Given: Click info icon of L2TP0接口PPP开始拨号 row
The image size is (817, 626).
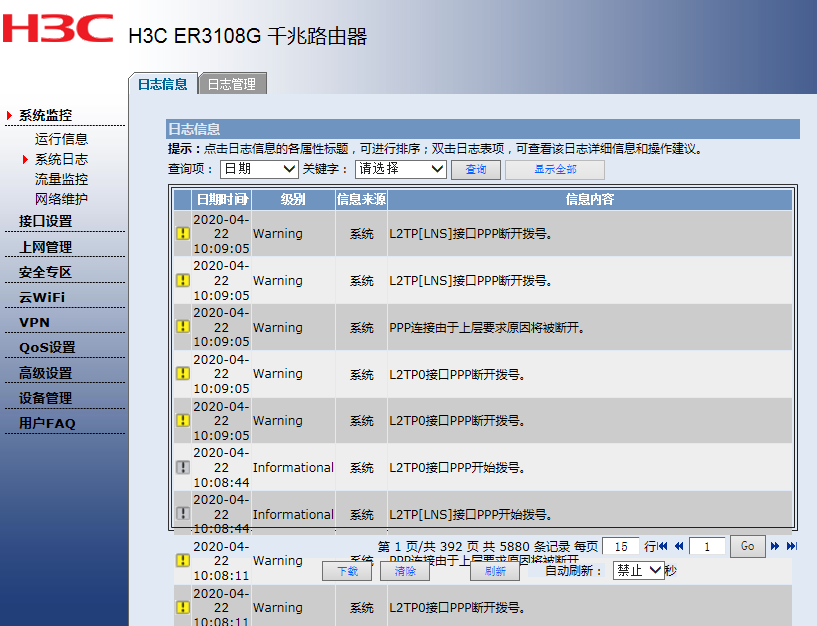Looking at the screenshot, I should (x=183, y=467).
